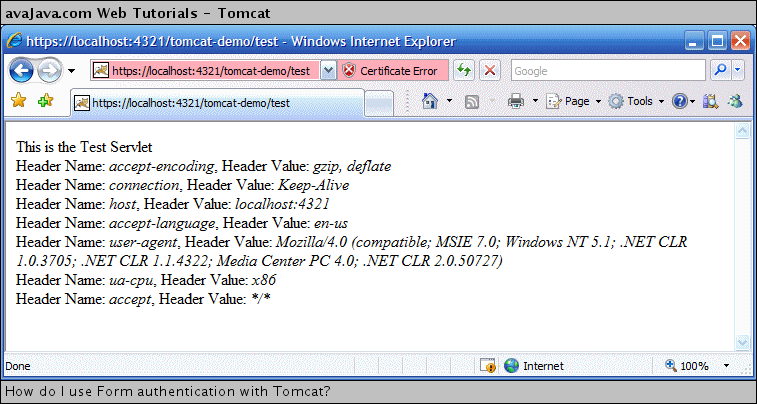Click the scrollbar down arrow

coord(742,342)
